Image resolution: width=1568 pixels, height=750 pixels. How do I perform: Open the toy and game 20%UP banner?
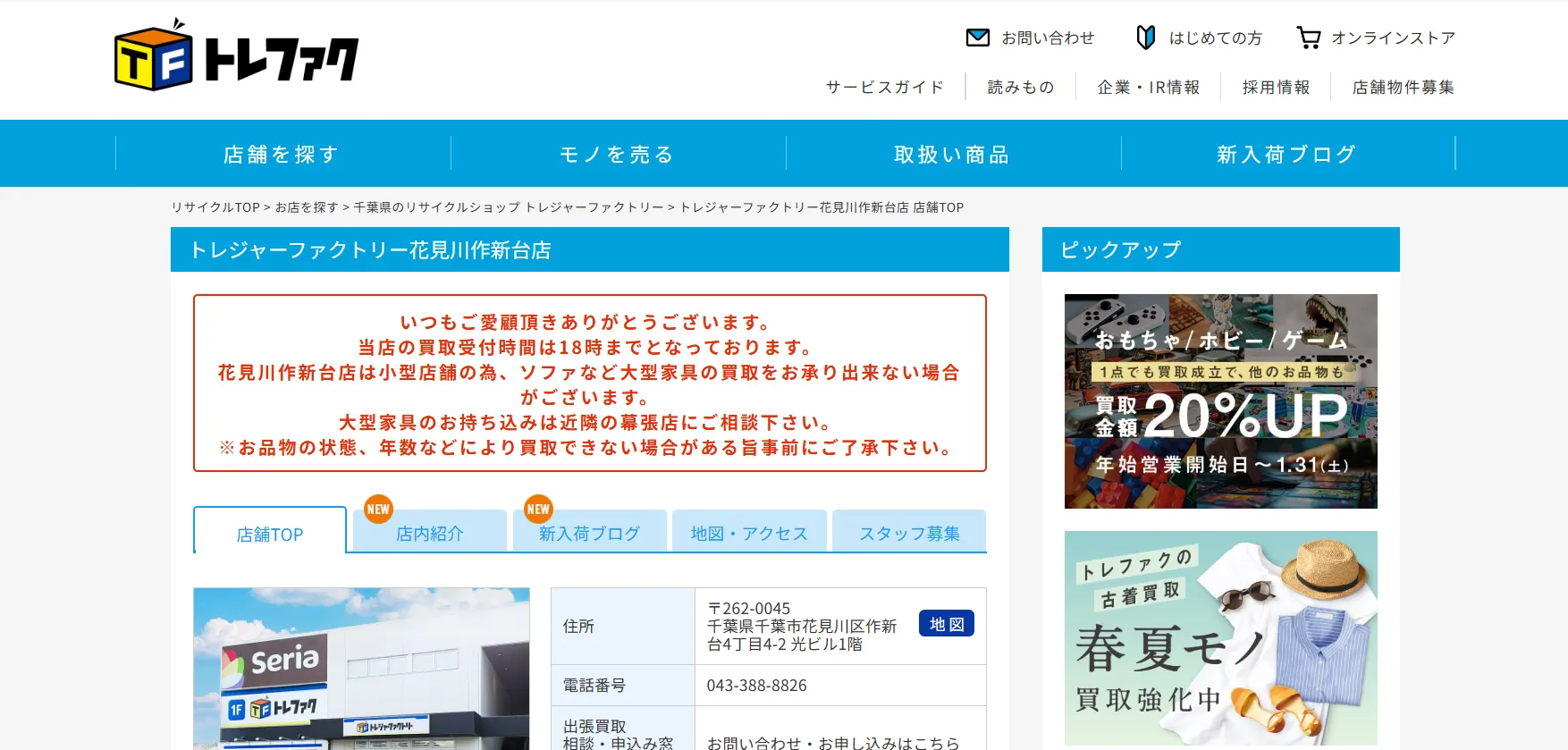pos(1220,400)
